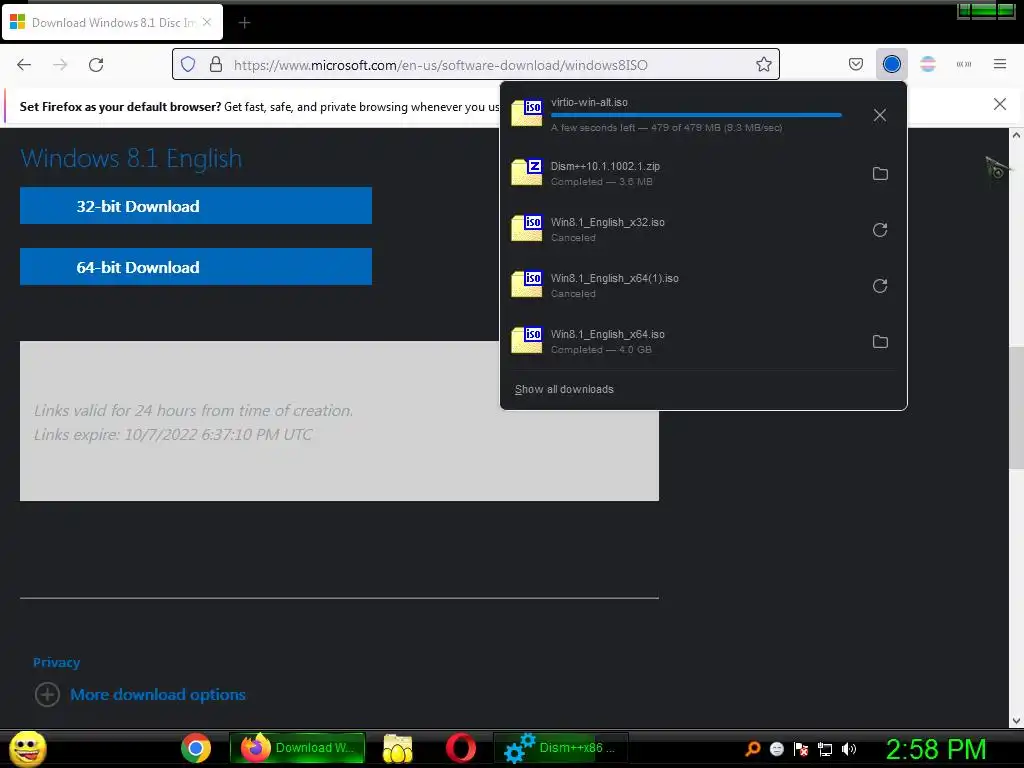Image resolution: width=1024 pixels, height=768 pixels.
Task: Click the Windows 8.1 English heading
Action: [x=131, y=159]
